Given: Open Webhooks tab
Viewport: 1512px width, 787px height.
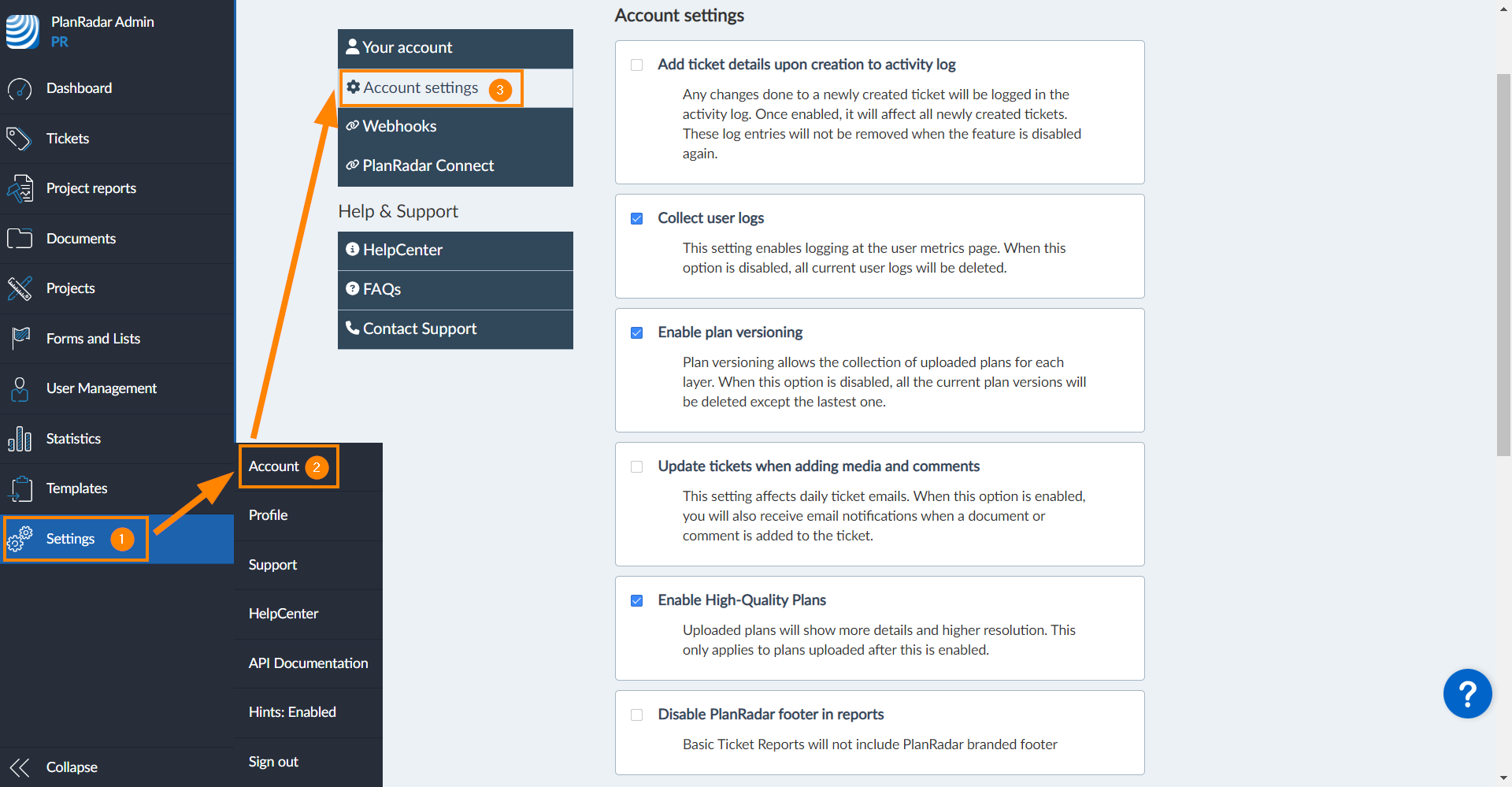Looking at the screenshot, I should 455,127.
